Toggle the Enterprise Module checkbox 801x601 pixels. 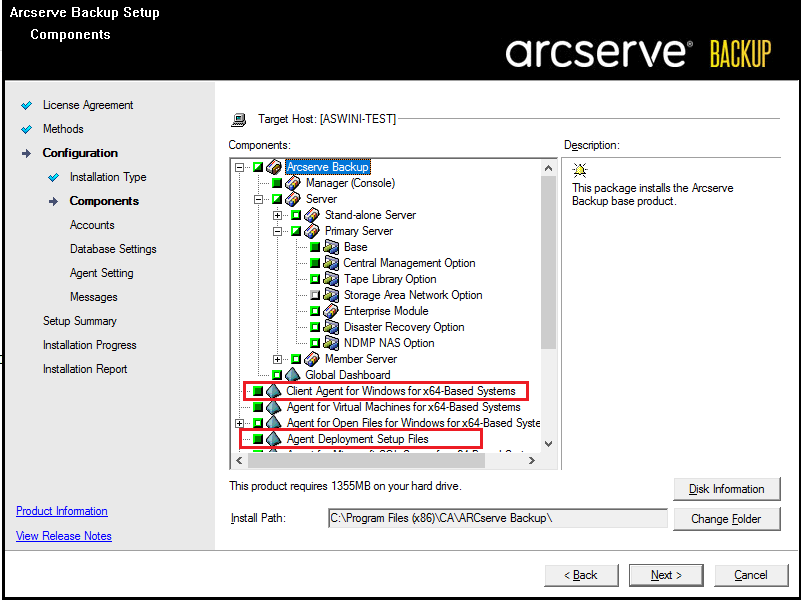pos(315,311)
